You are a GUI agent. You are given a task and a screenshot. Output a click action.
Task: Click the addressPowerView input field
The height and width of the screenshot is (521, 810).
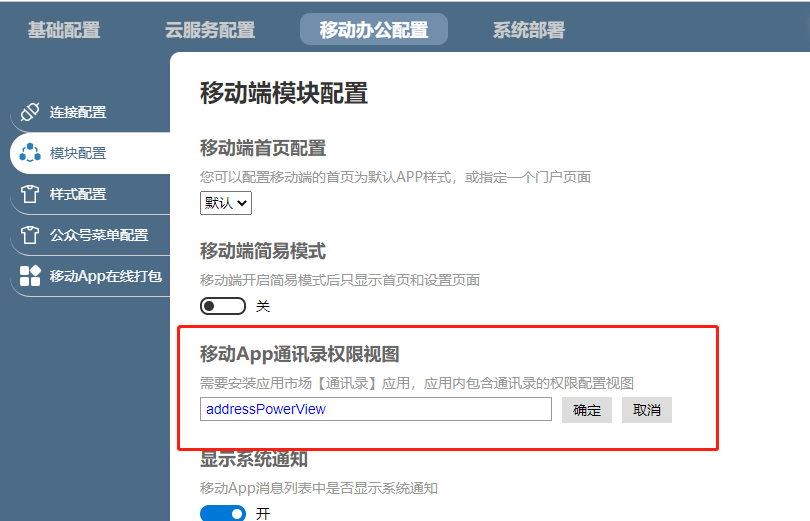376,409
